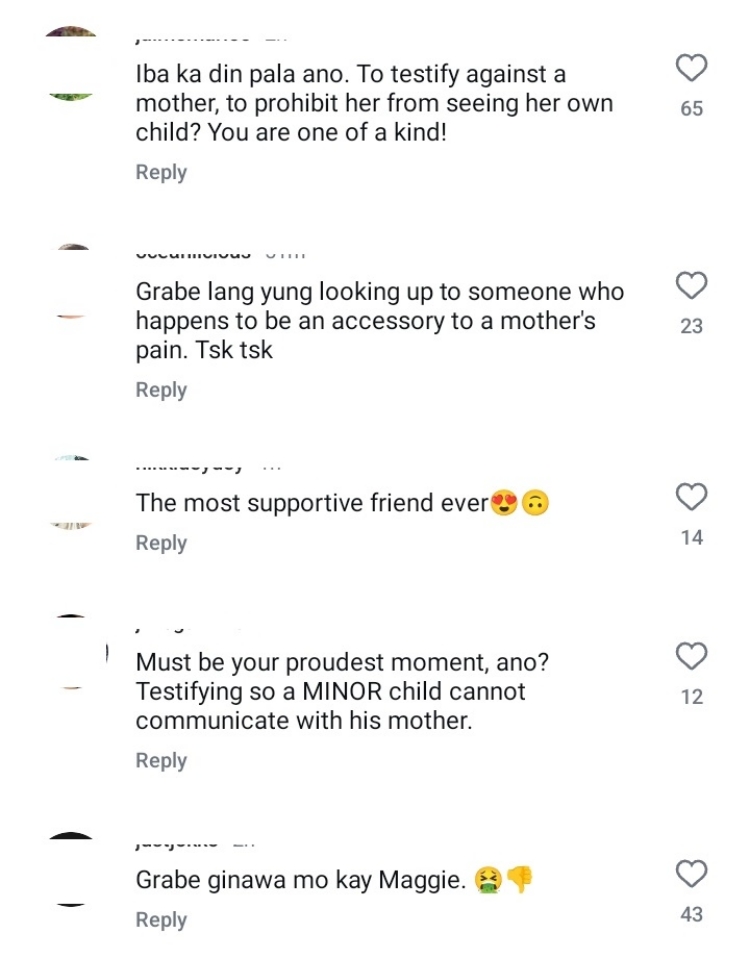Like the 'Grabe ginawa mo kay Maggie' comment

point(692,874)
